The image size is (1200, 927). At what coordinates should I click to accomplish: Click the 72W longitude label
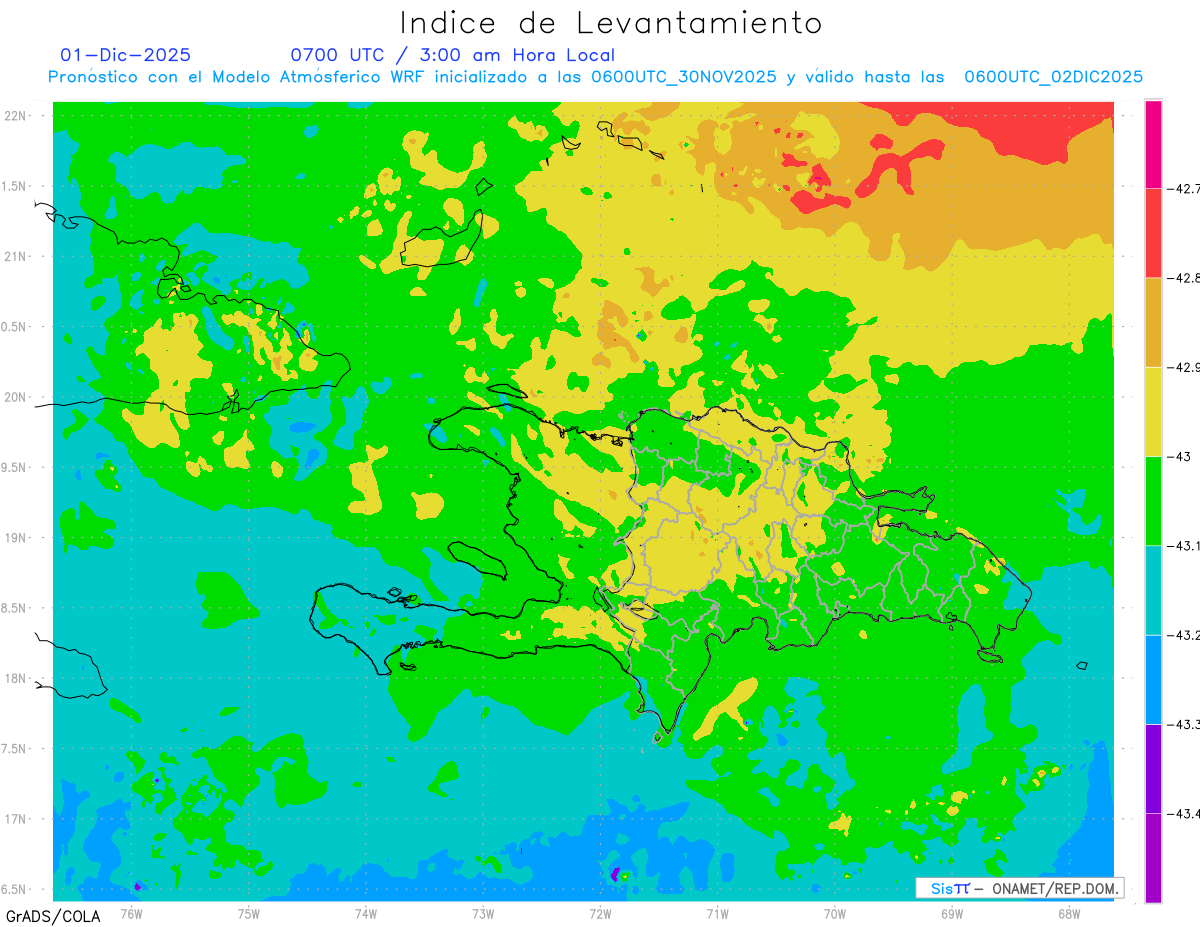[600, 913]
